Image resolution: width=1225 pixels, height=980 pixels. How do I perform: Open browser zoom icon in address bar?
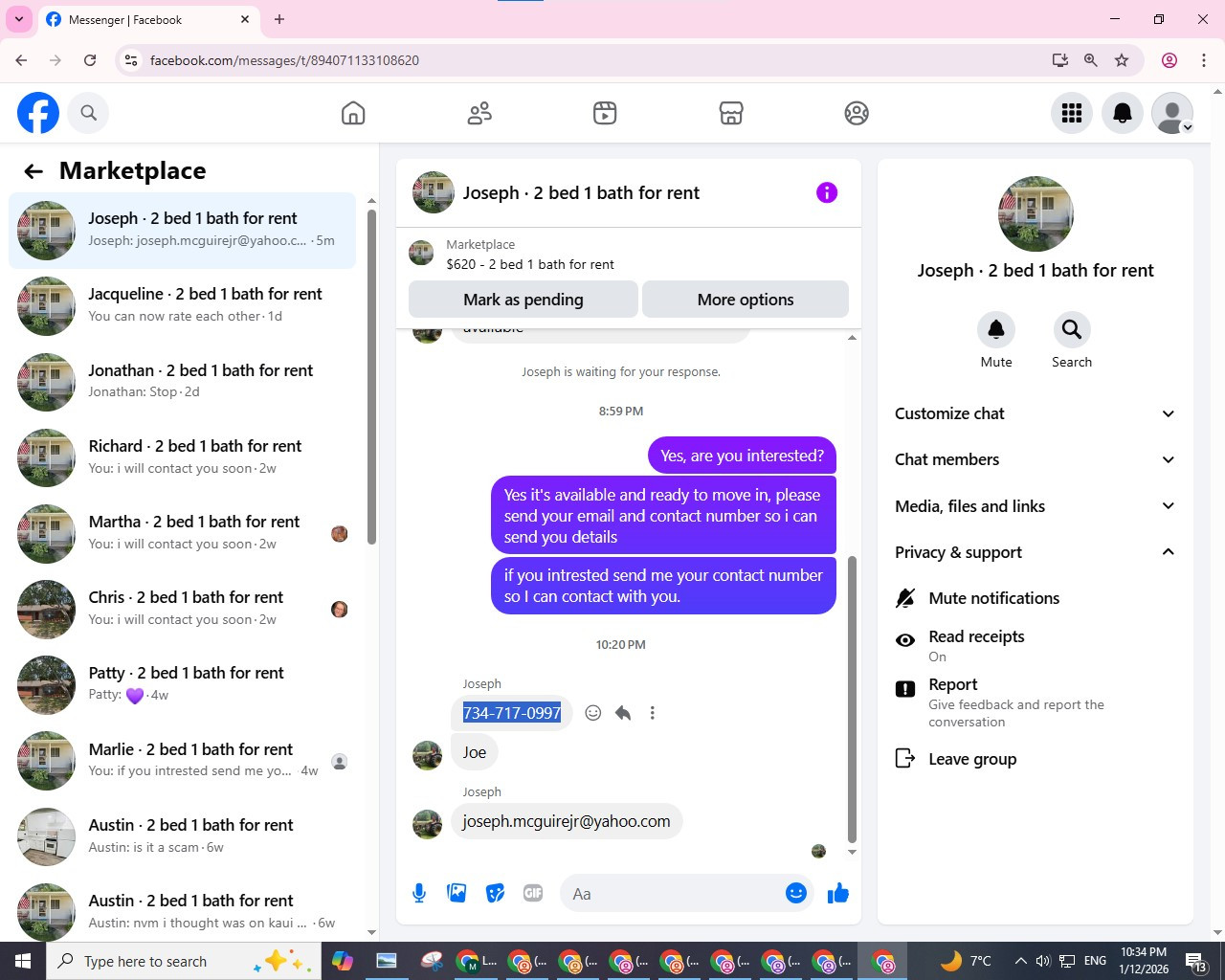click(1091, 60)
